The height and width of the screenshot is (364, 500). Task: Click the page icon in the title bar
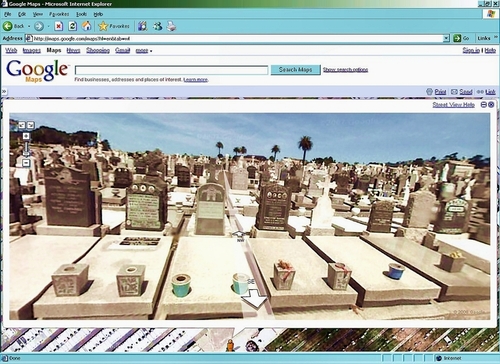[x=4, y=4]
